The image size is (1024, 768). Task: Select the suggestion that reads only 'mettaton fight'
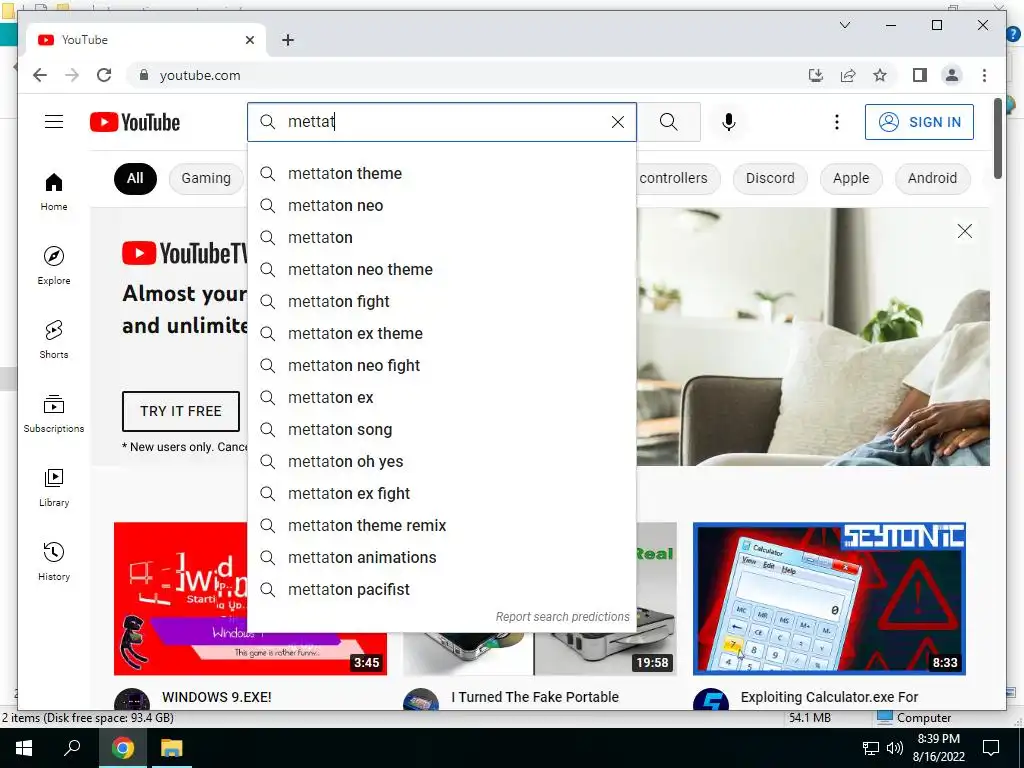tap(442, 302)
